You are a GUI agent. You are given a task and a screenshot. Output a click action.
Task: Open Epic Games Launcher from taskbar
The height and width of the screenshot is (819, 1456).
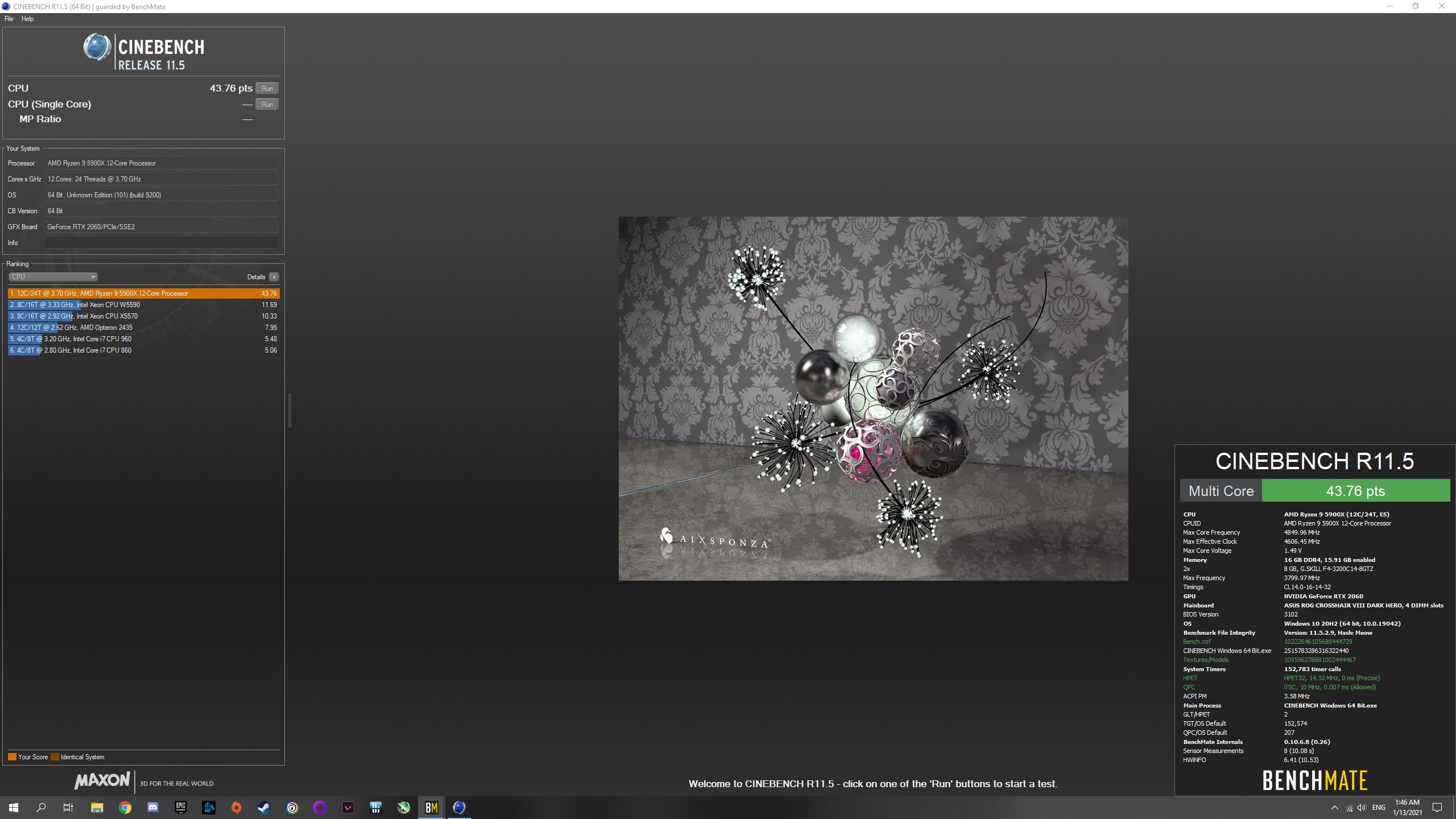click(181, 808)
